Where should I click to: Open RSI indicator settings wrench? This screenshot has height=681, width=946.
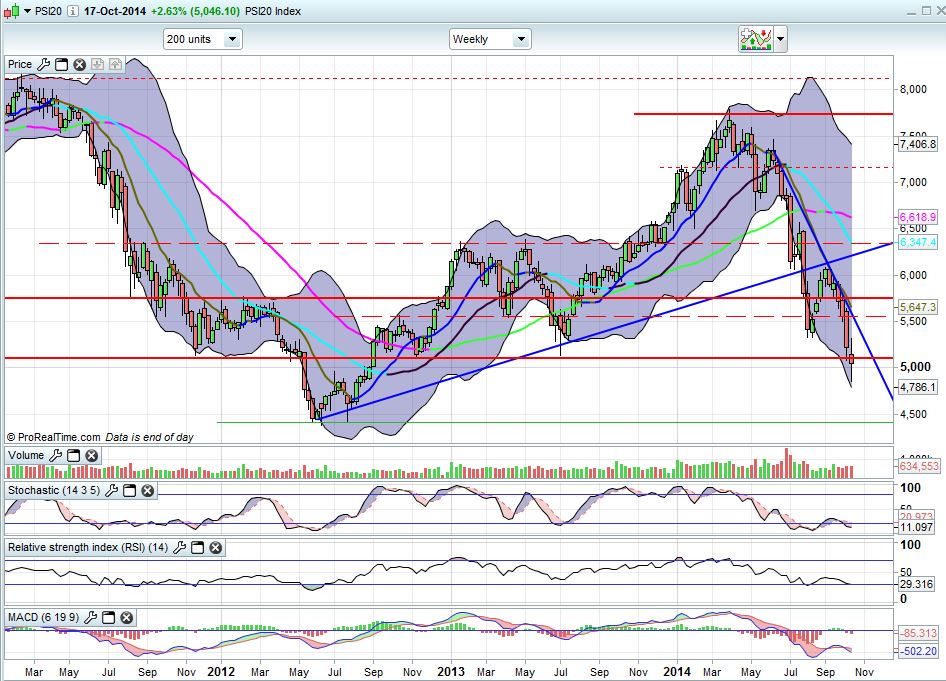179,548
